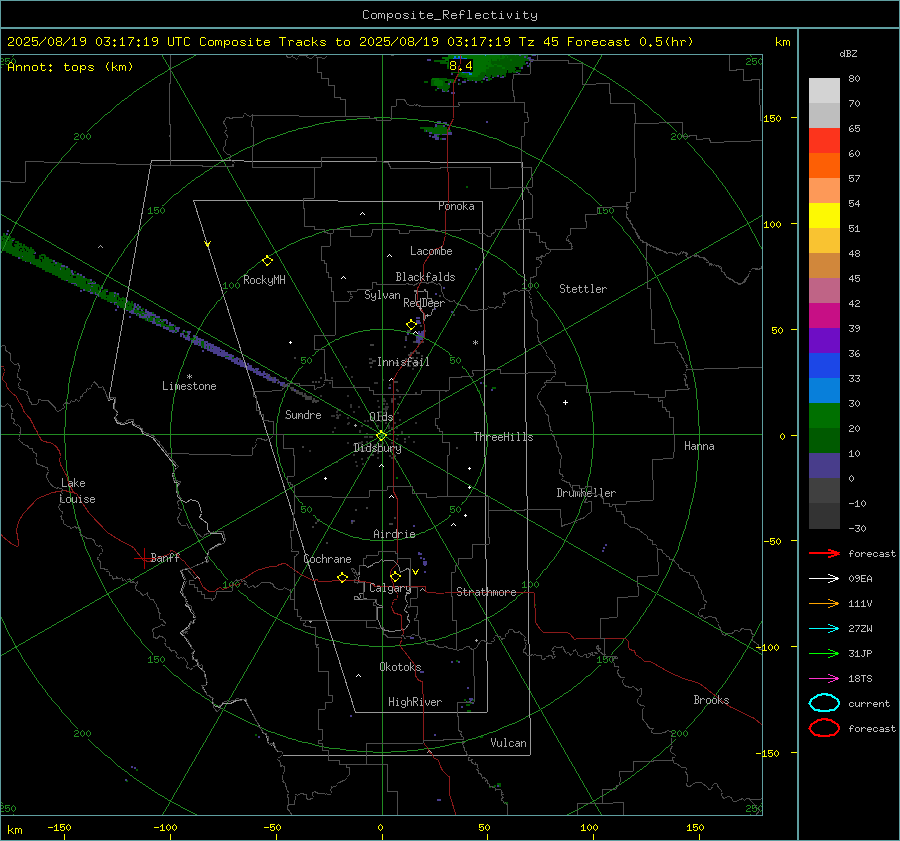Click the Okotoks label
This screenshot has width=900, height=841.
(x=400, y=666)
